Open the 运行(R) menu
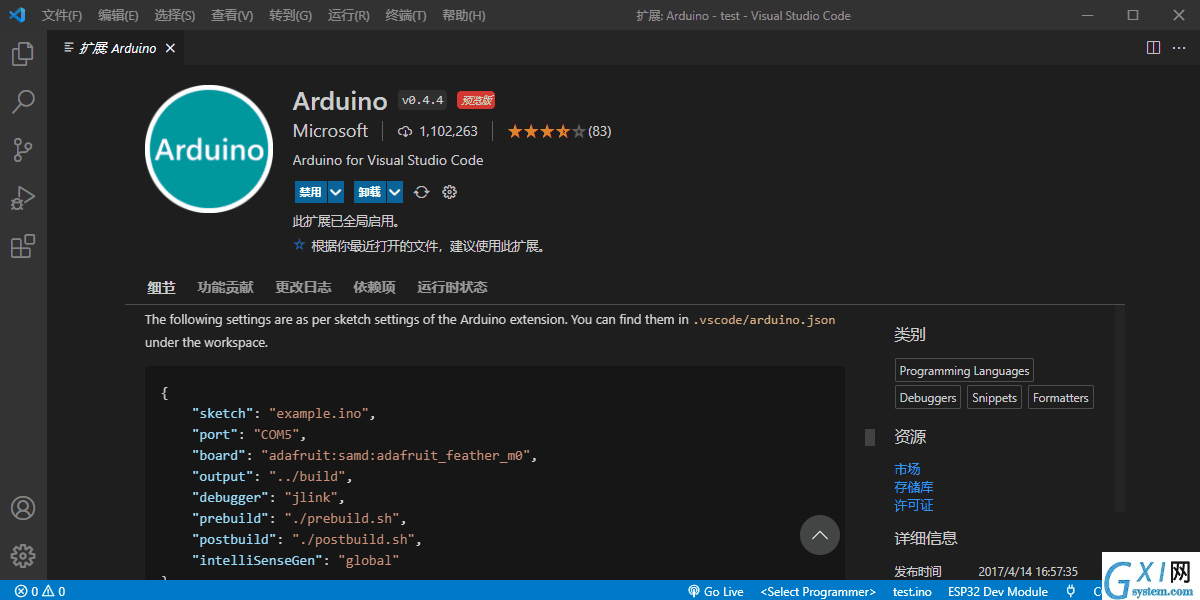 click(x=348, y=15)
